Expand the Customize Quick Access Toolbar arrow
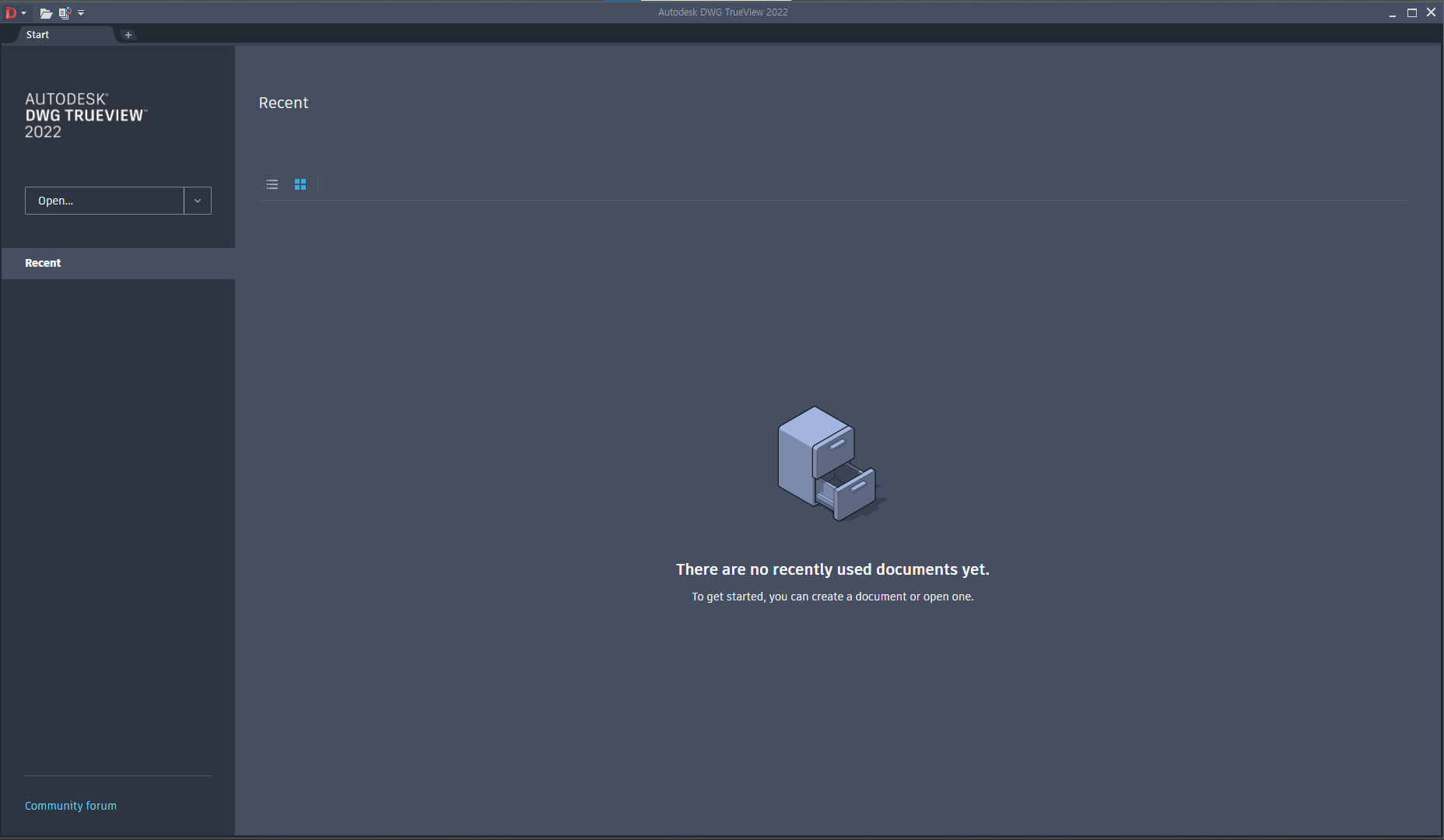The image size is (1444, 840). [x=81, y=13]
